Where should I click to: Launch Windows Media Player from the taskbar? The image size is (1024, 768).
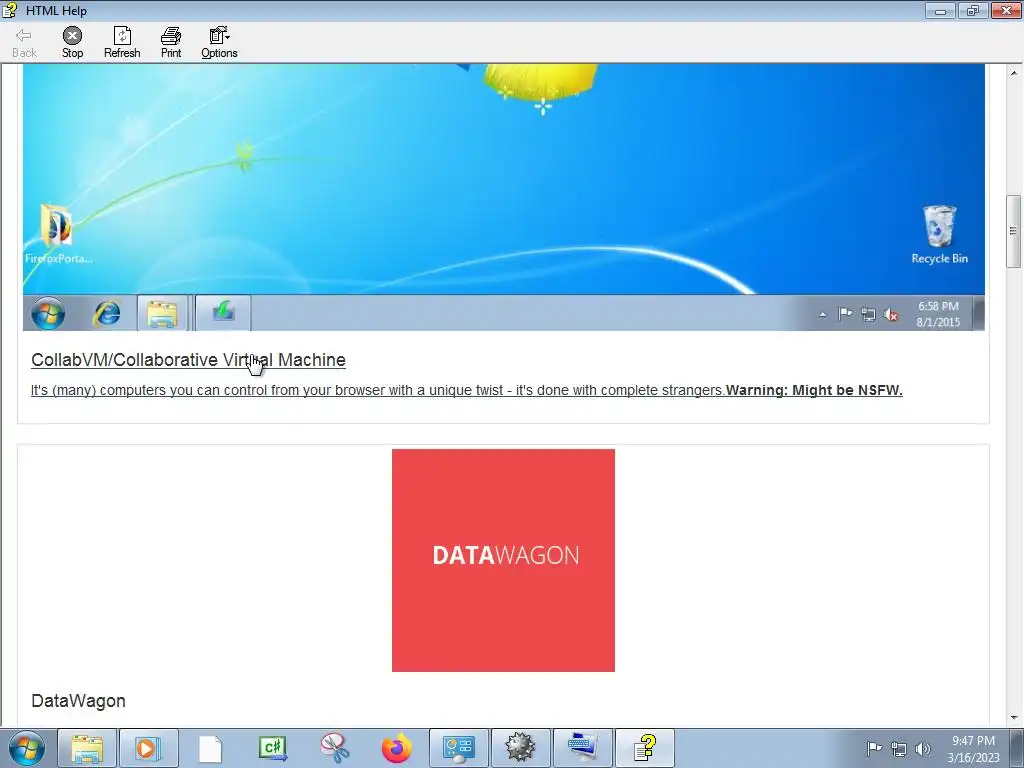(x=148, y=748)
